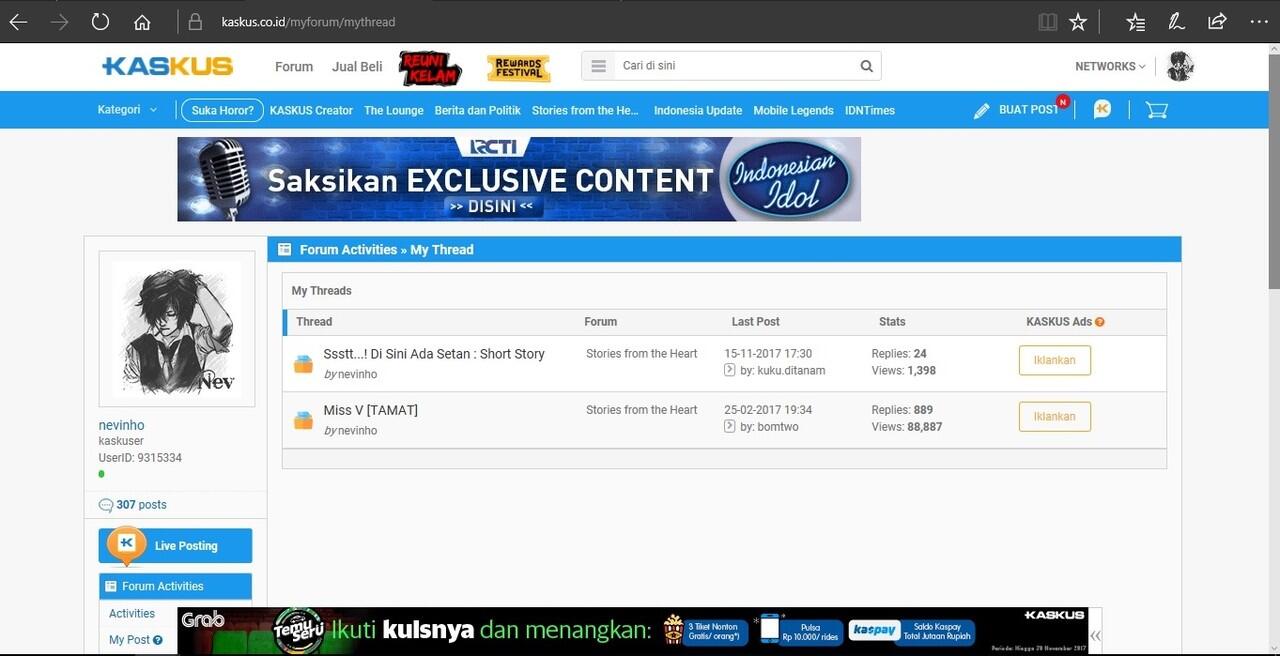Click the KASKUS Ads help icon
The height and width of the screenshot is (656, 1280).
pos(1100,322)
